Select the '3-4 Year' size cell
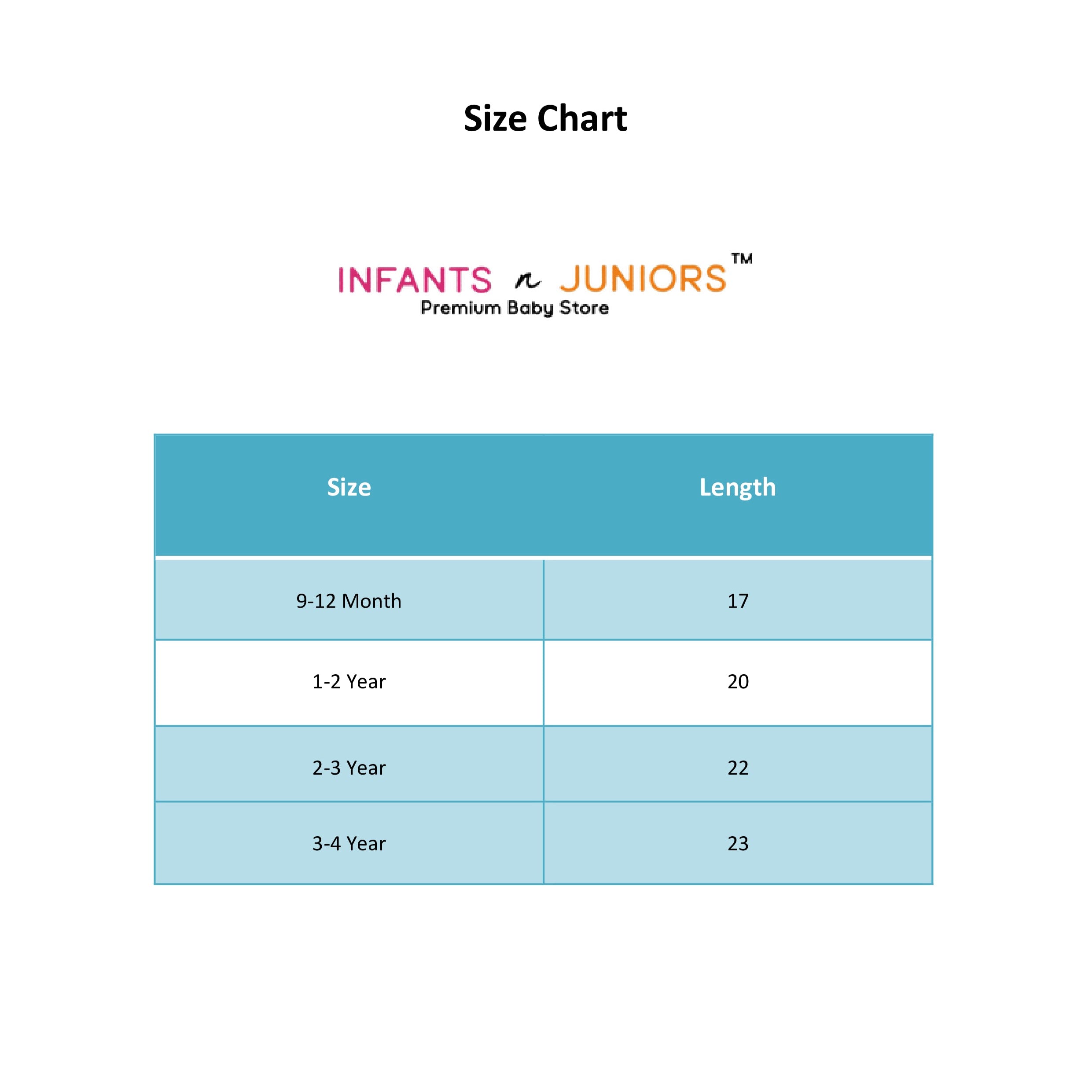The width and height of the screenshot is (1092, 1092). click(x=349, y=843)
